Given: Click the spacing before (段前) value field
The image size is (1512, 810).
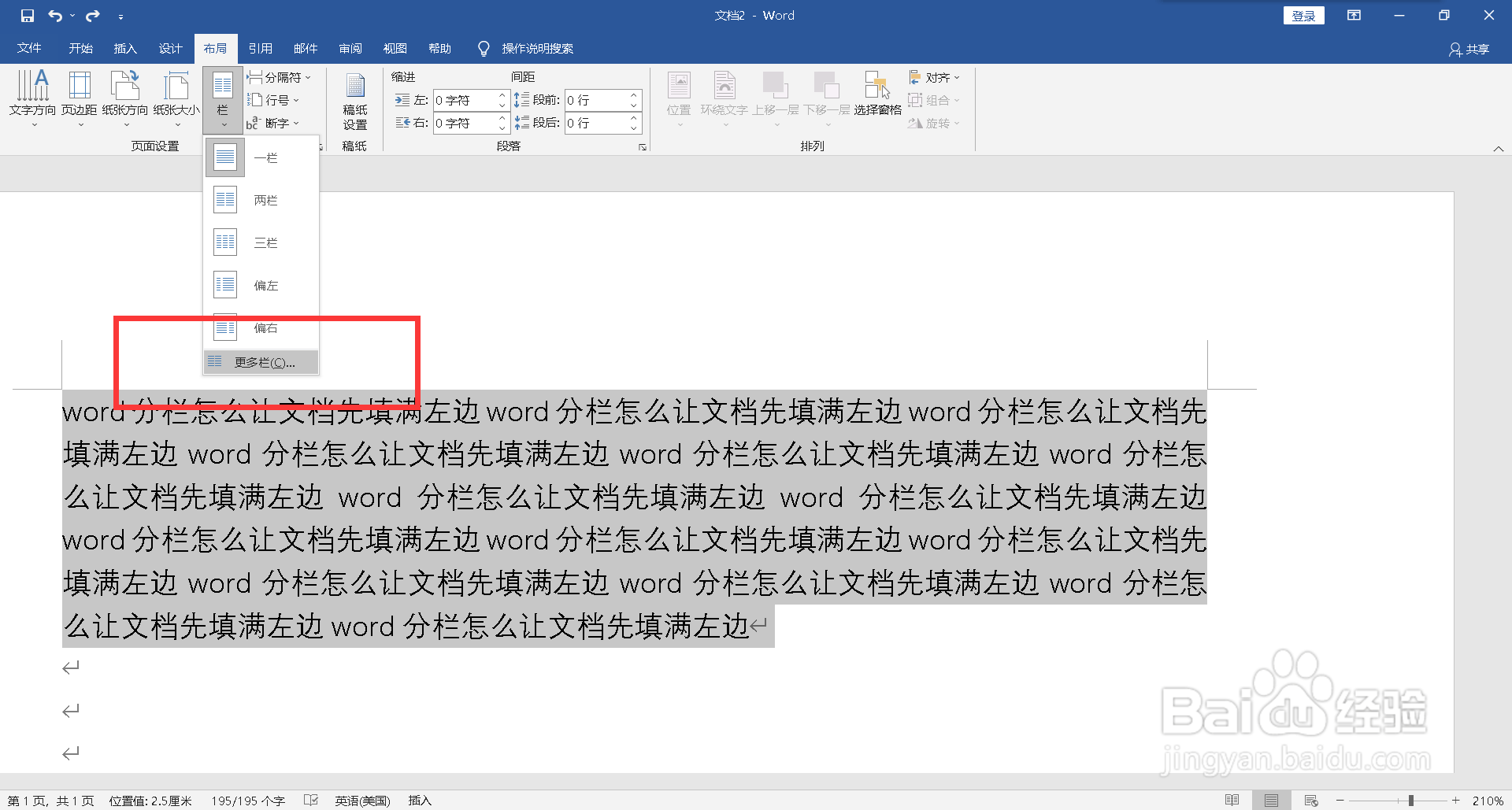Looking at the screenshot, I should (596, 100).
